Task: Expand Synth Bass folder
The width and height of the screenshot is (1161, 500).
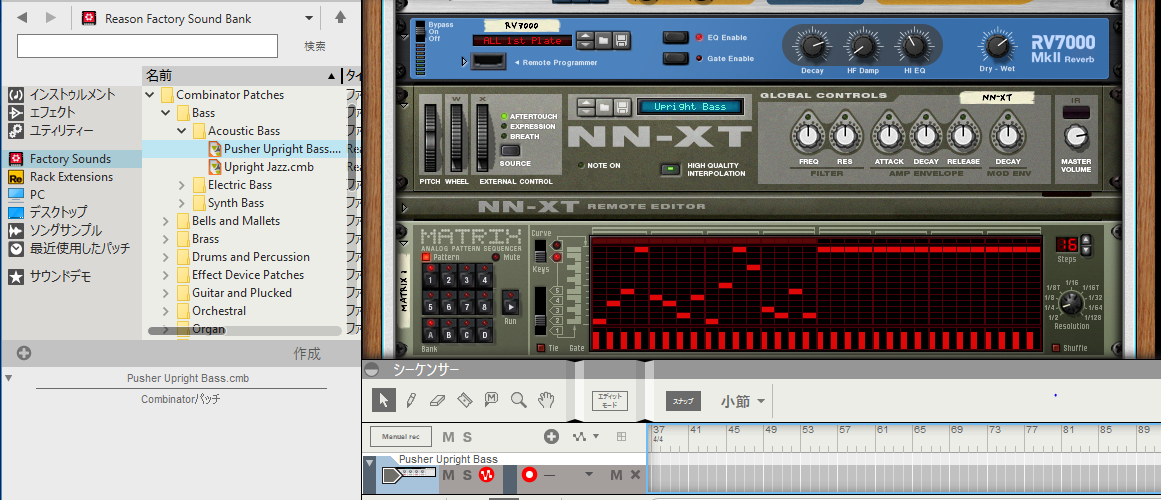Action: [x=181, y=203]
